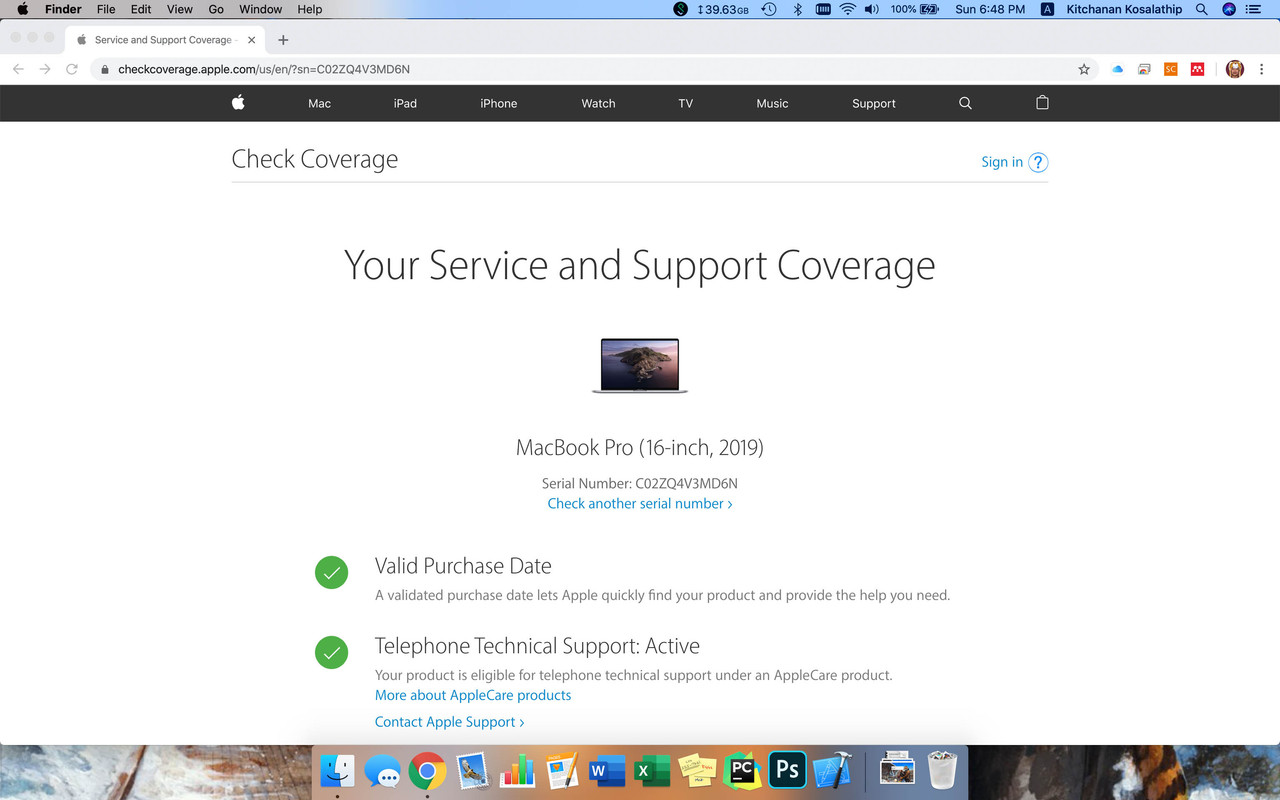Open the photos stack in Dock

[x=897, y=771]
